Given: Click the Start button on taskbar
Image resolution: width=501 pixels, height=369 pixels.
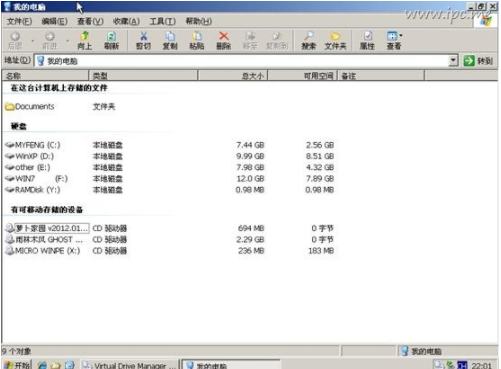Looking at the screenshot, I should tap(17, 365).
